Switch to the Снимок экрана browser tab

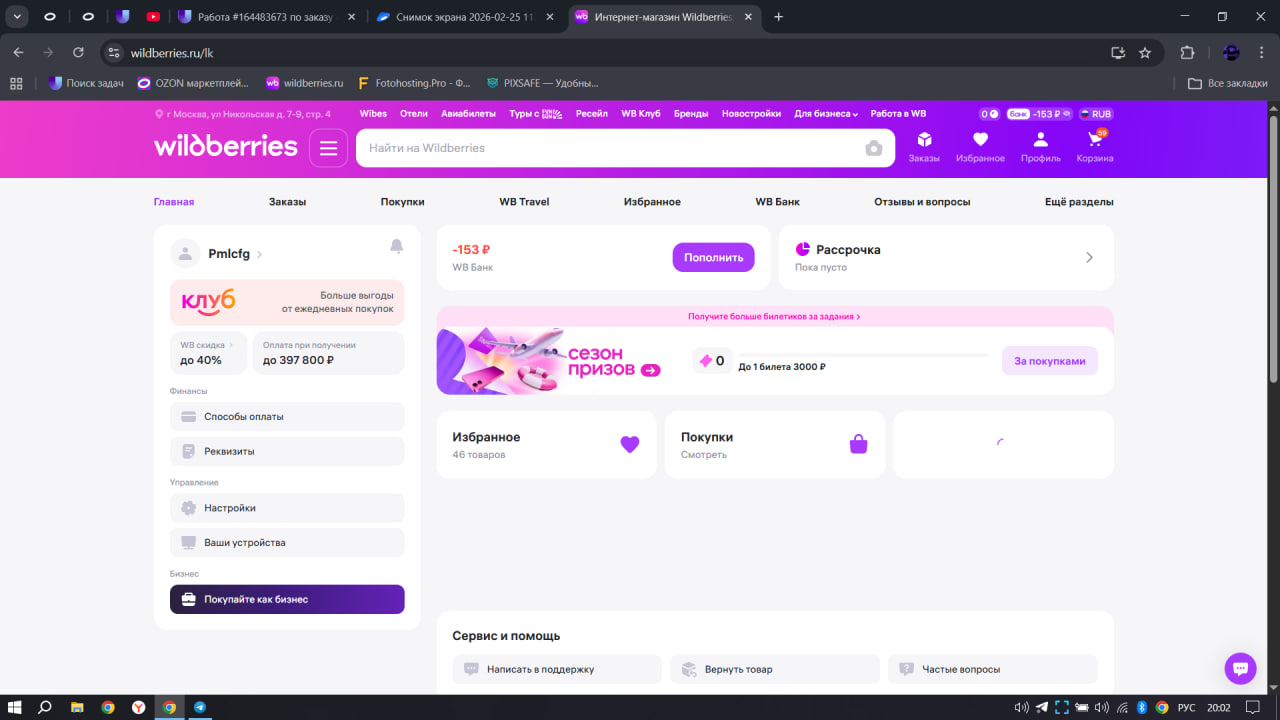point(464,17)
